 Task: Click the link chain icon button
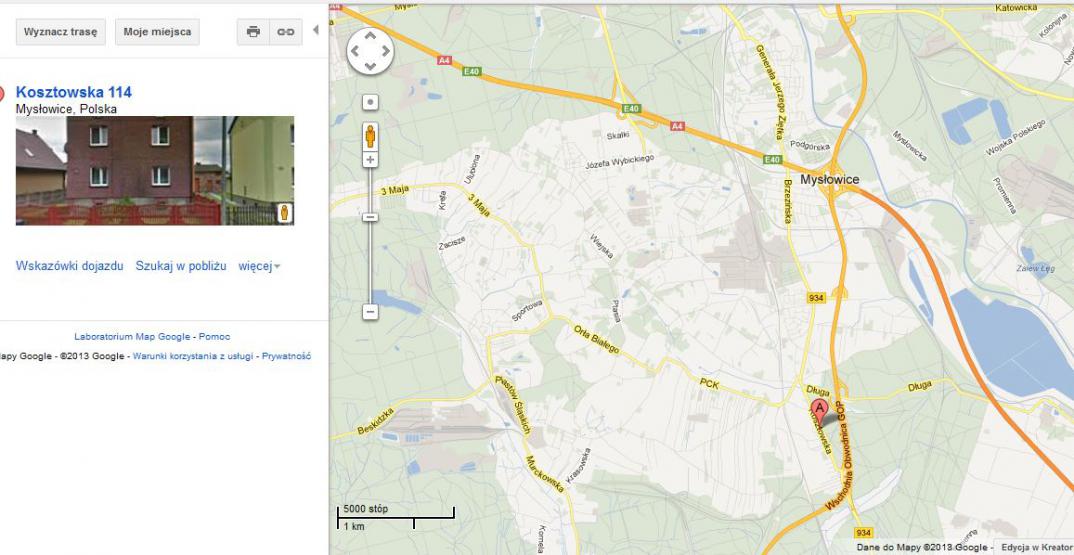pyautogui.click(x=286, y=32)
